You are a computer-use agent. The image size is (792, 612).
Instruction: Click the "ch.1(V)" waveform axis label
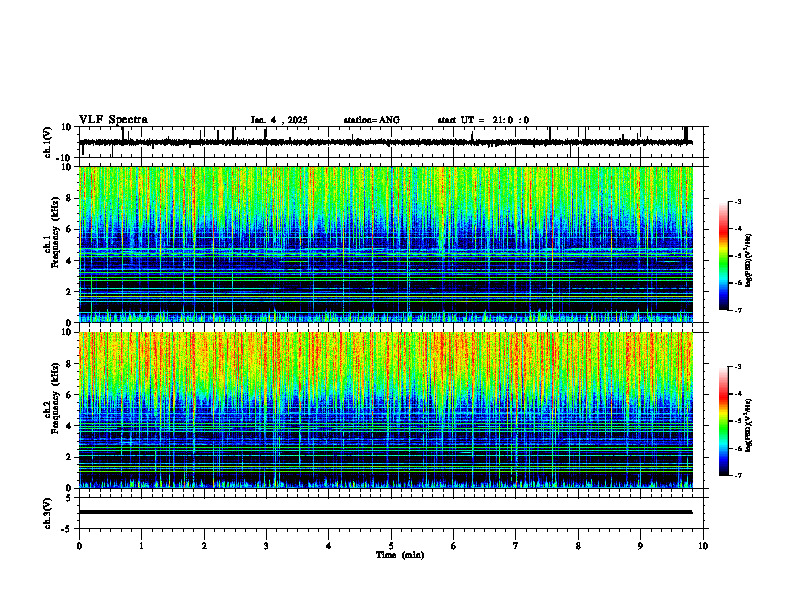click(x=48, y=142)
